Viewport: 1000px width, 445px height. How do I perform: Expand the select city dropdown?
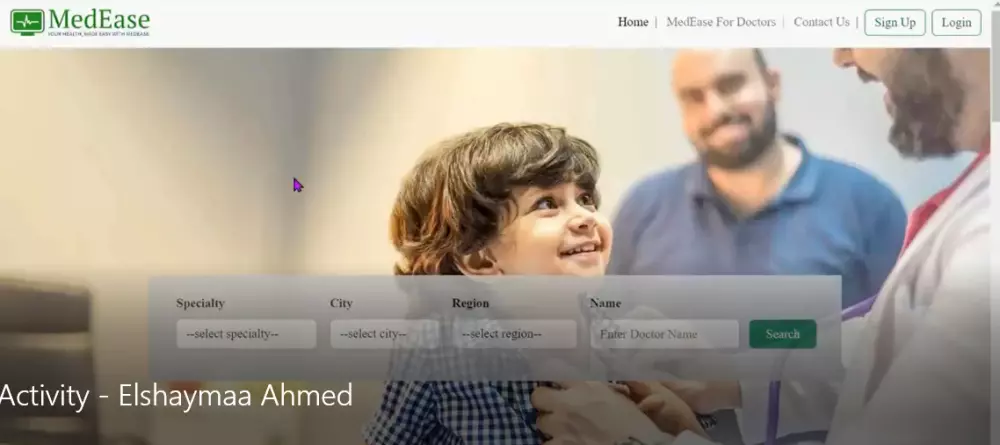pos(385,334)
